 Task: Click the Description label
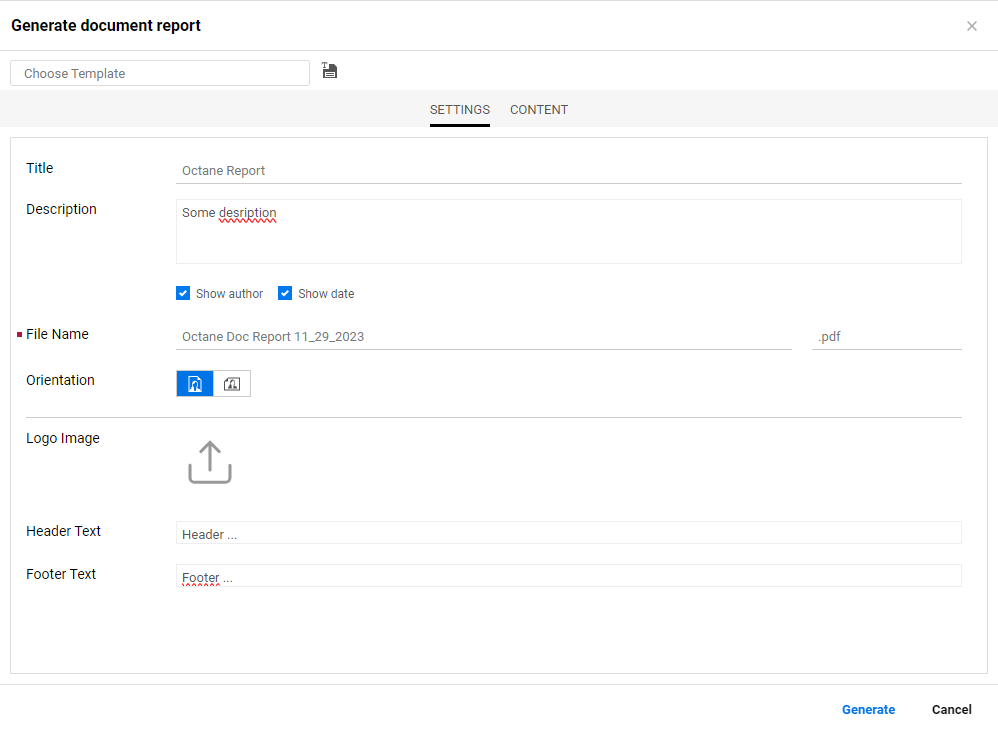point(61,209)
